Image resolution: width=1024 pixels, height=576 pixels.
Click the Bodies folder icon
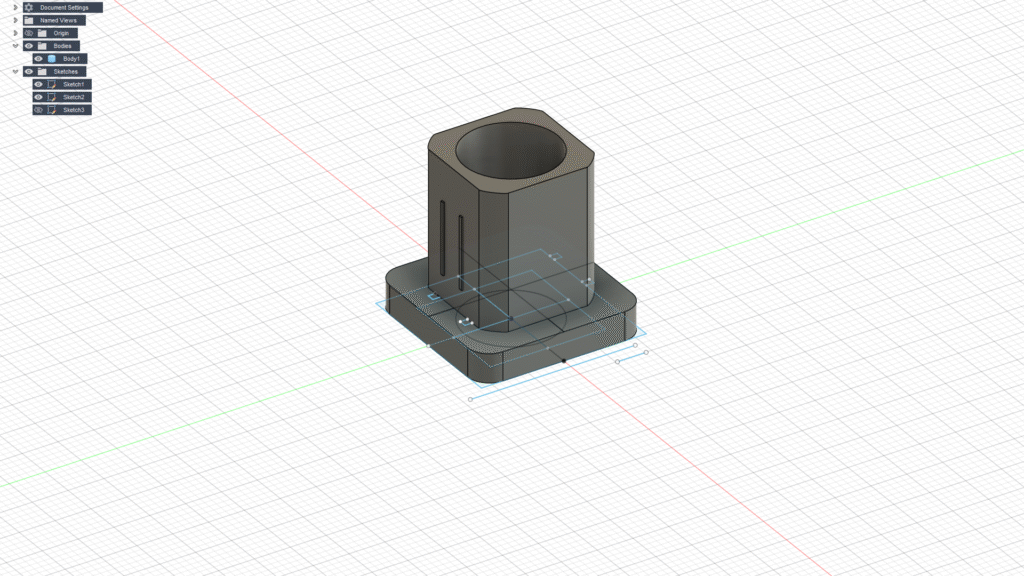[x=43, y=46]
